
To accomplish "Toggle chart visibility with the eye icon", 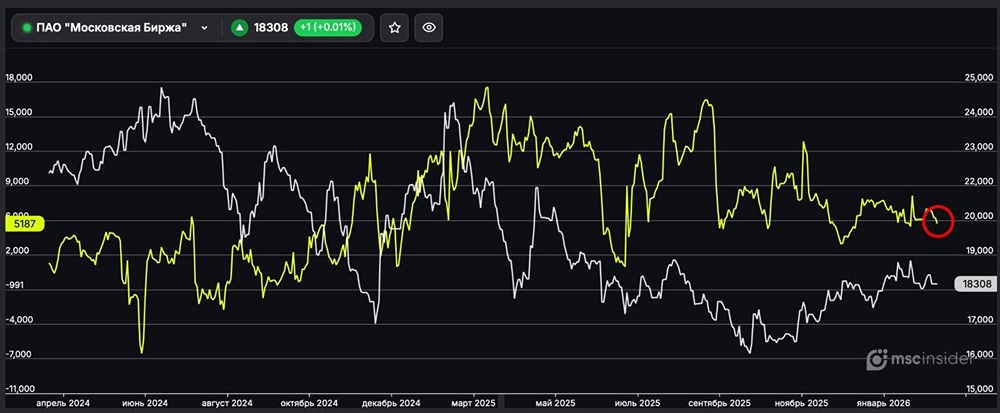I will [429, 28].
